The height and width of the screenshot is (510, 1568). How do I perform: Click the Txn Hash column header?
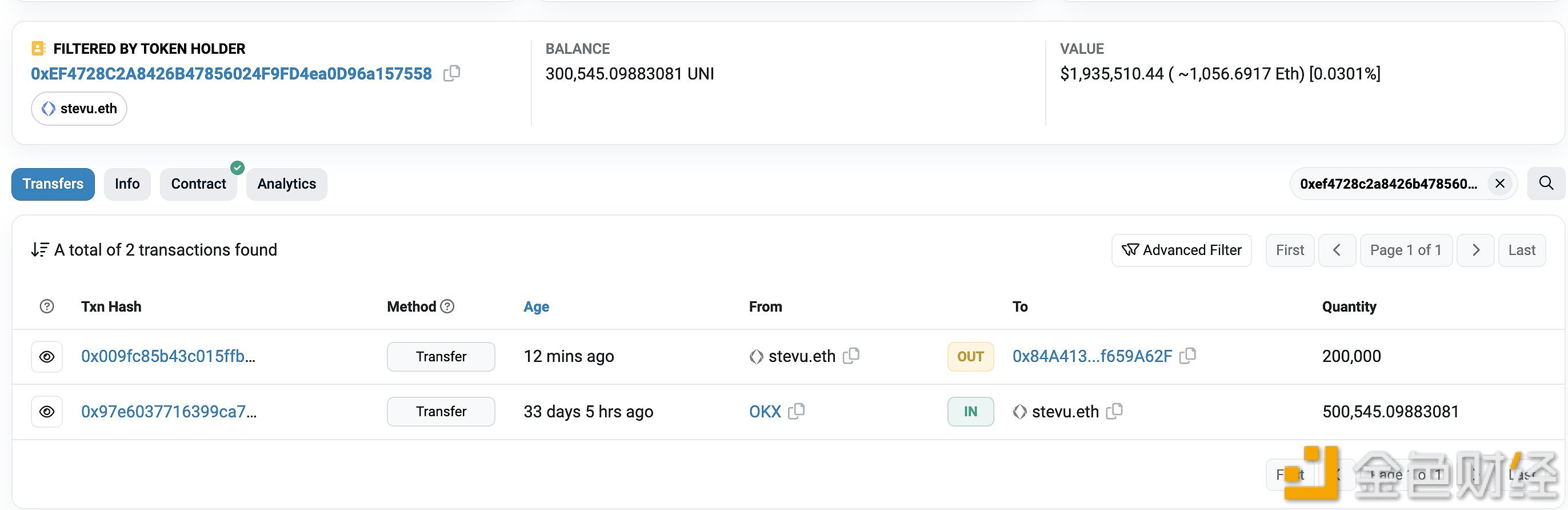[111, 306]
